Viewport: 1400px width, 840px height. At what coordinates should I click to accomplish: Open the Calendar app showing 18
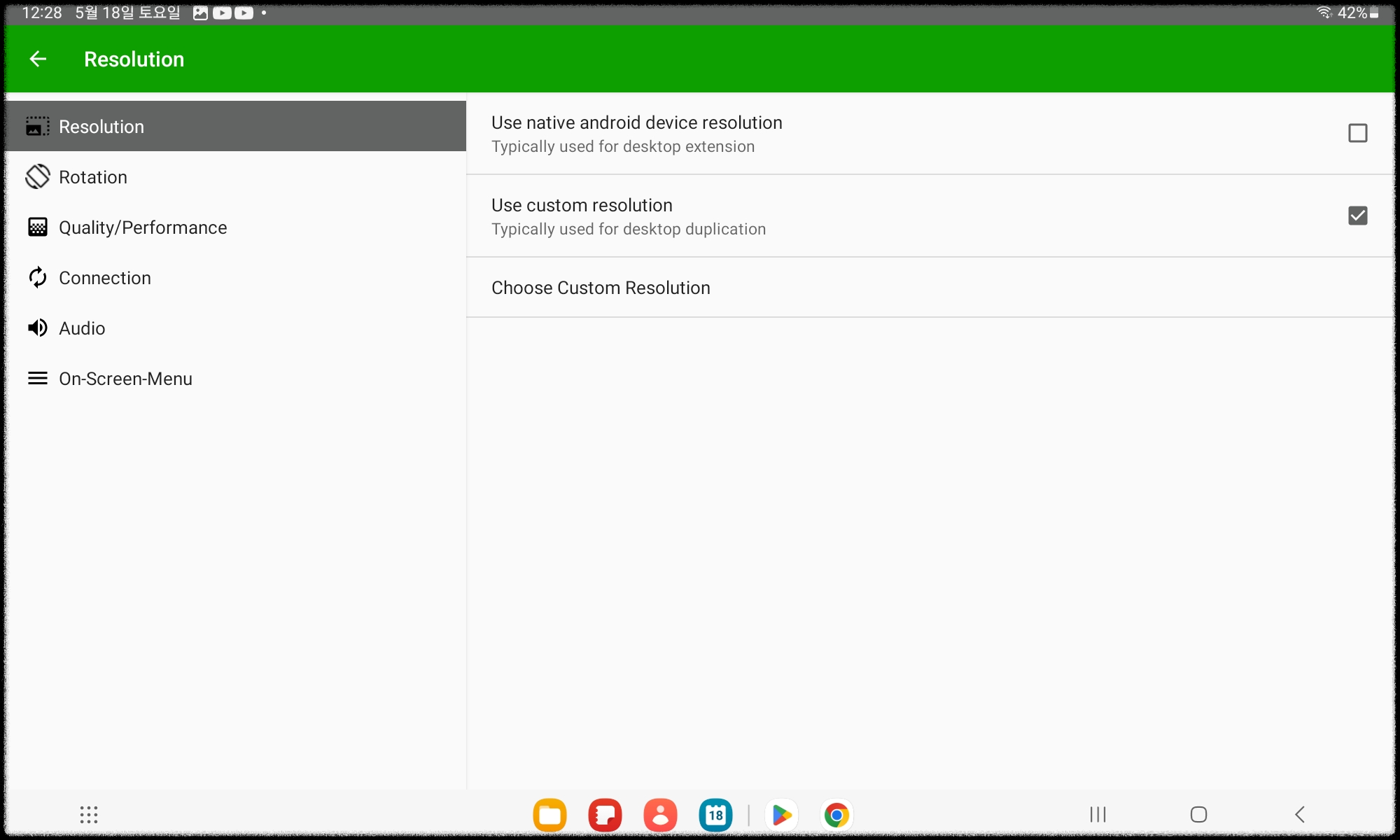click(715, 815)
